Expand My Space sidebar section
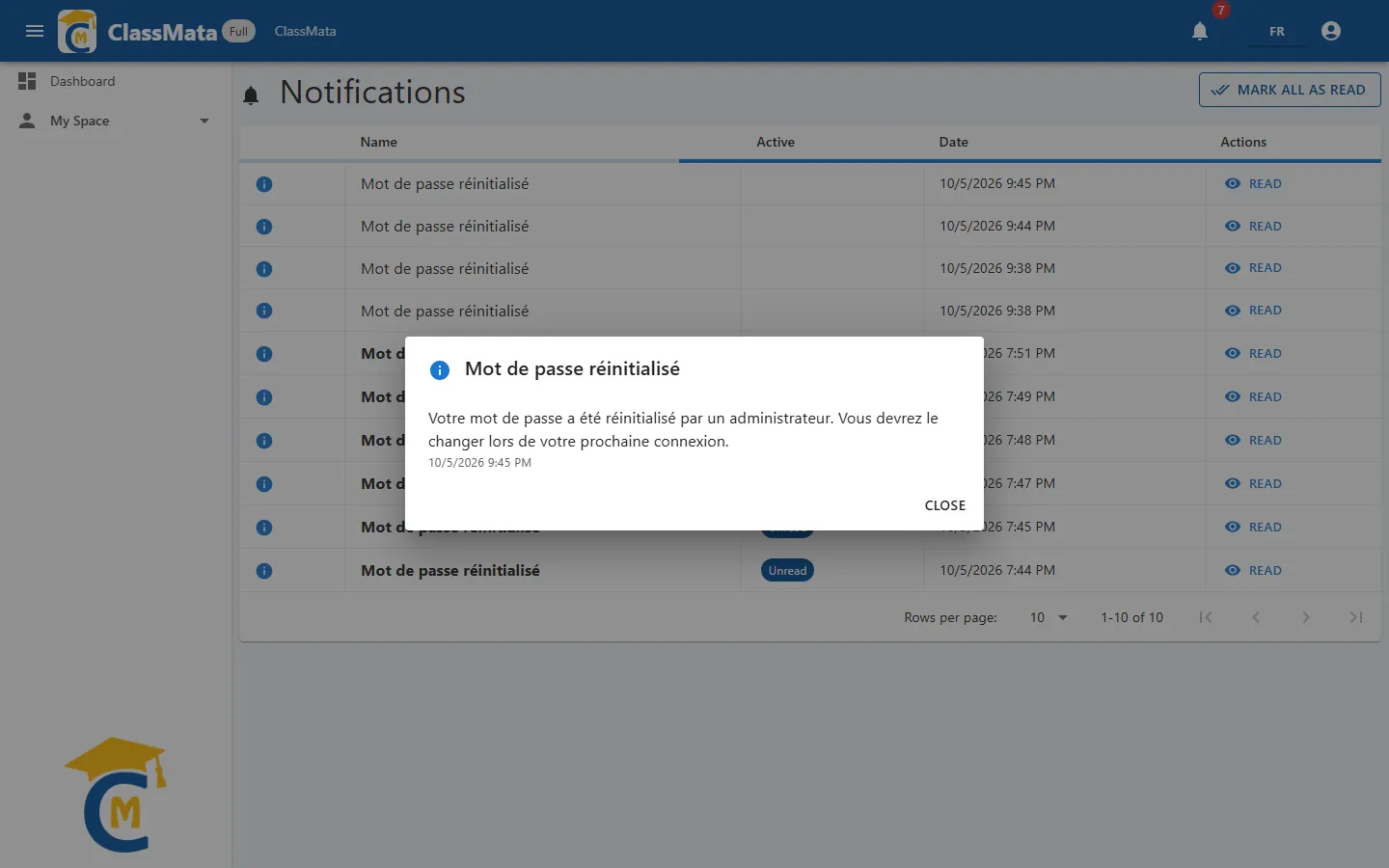 click(116, 121)
